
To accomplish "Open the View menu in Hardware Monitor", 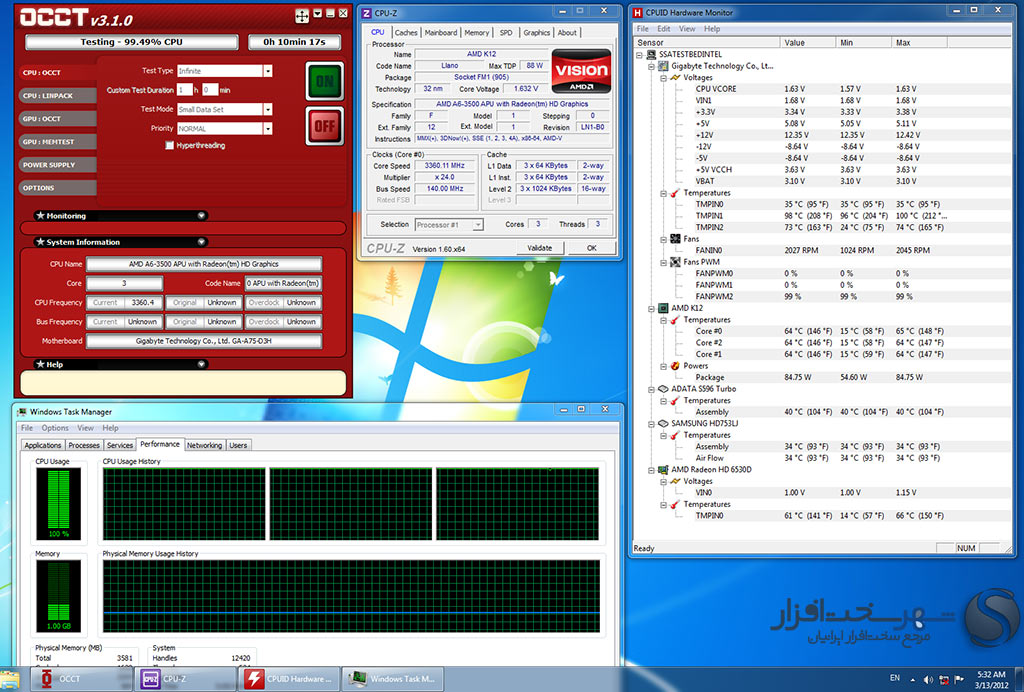I will 687,29.
